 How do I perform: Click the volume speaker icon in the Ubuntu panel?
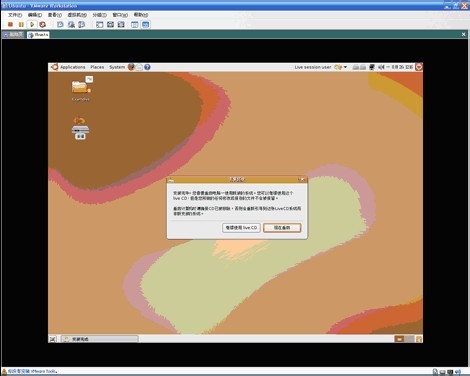[381, 67]
